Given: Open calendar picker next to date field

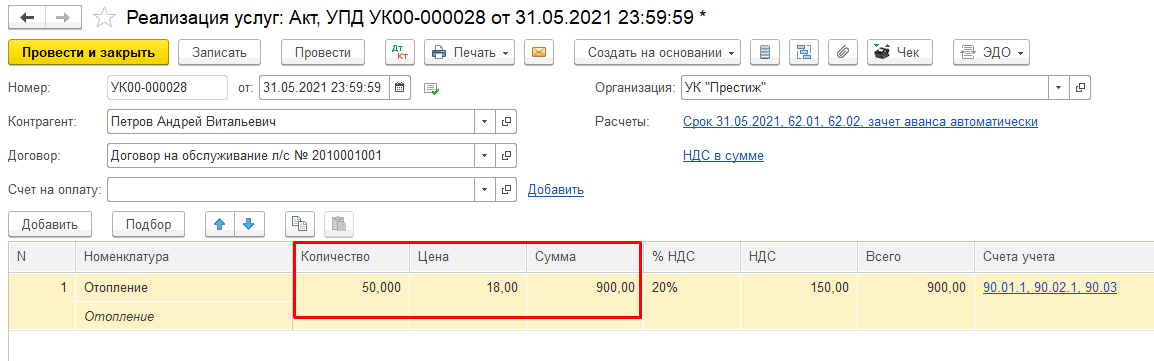Looking at the screenshot, I should (x=400, y=87).
